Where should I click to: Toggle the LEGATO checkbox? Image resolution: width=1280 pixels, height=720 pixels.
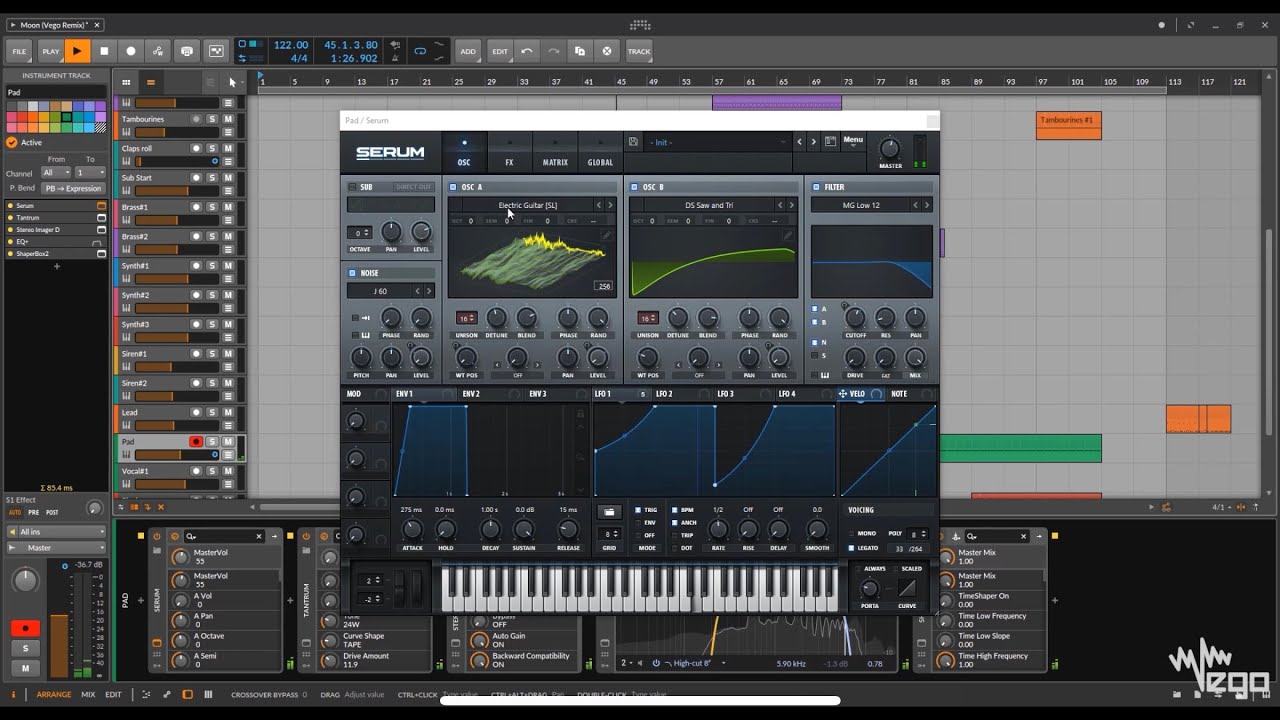[851, 548]
